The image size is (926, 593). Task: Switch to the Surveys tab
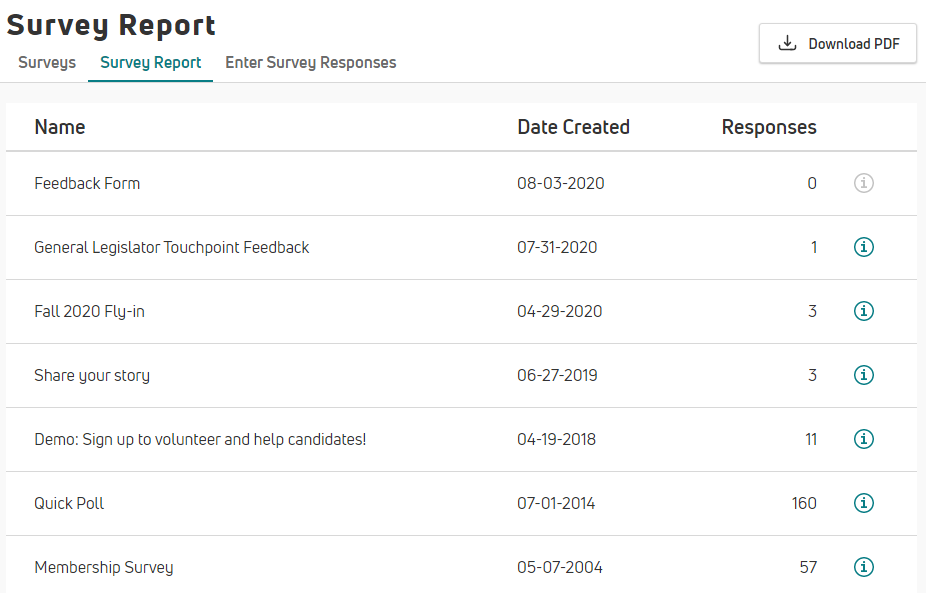click(47, 62)
